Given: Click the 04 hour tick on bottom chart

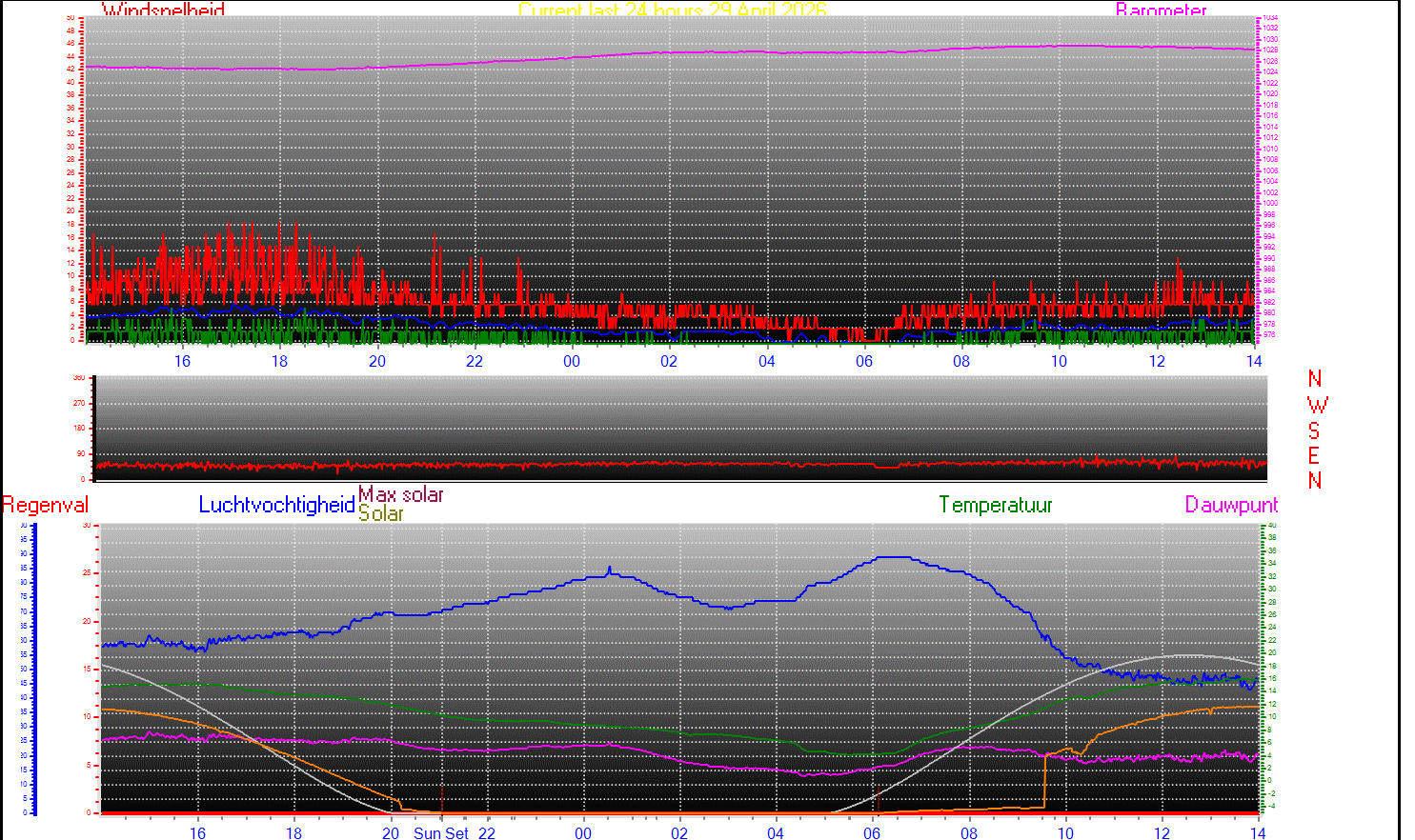Looking at the screenshot, I should click(776, 833).
